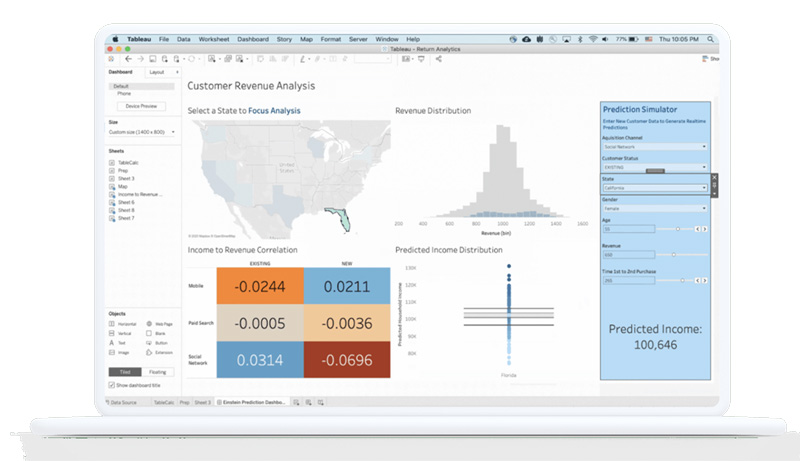The height and width of the screenshot is (461, 800).
Task: Open the Einstein Prediction Dashboard tab
Action: 252,402
